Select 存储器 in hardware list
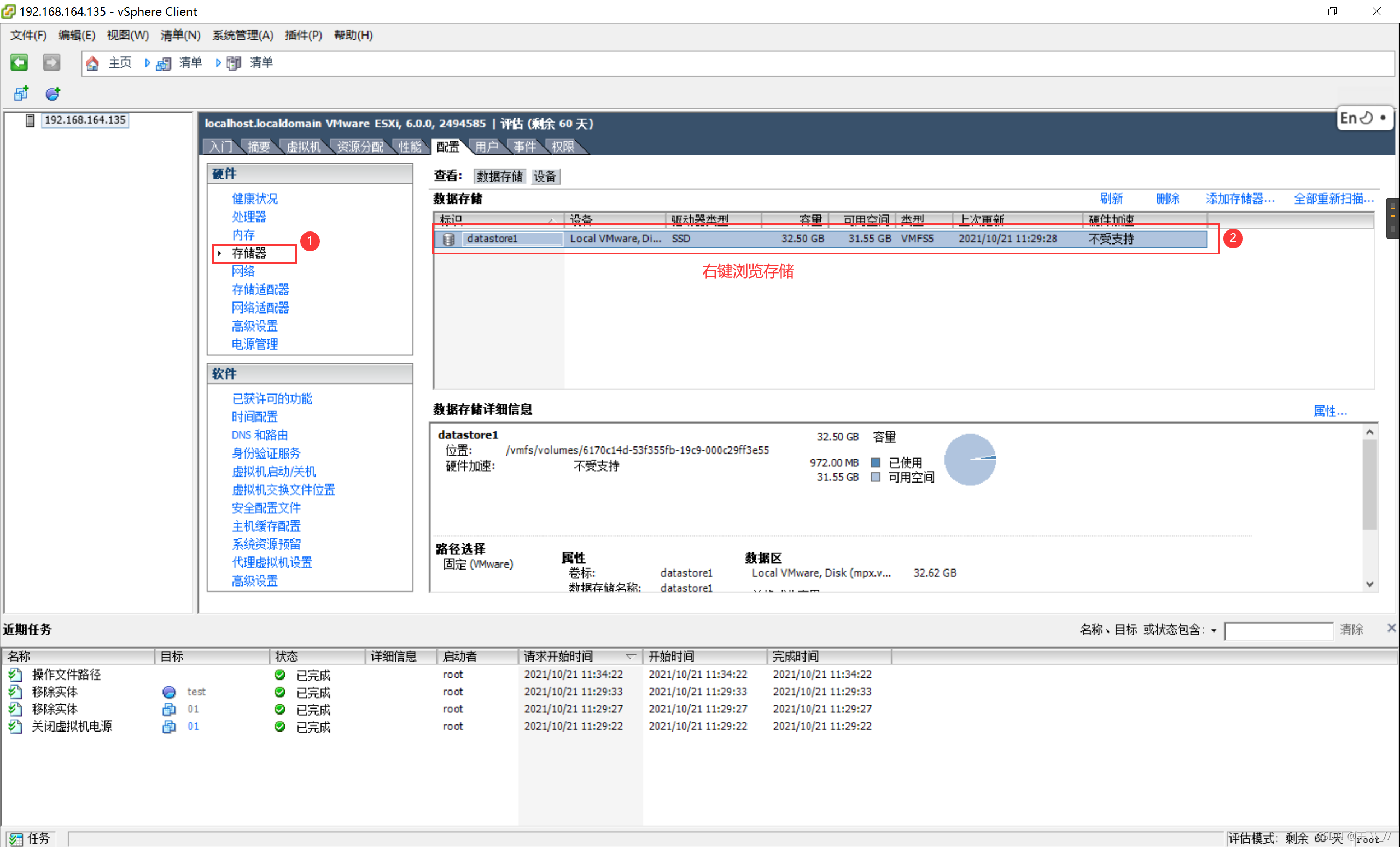The image size is (1400, 847). pos(249,253)
